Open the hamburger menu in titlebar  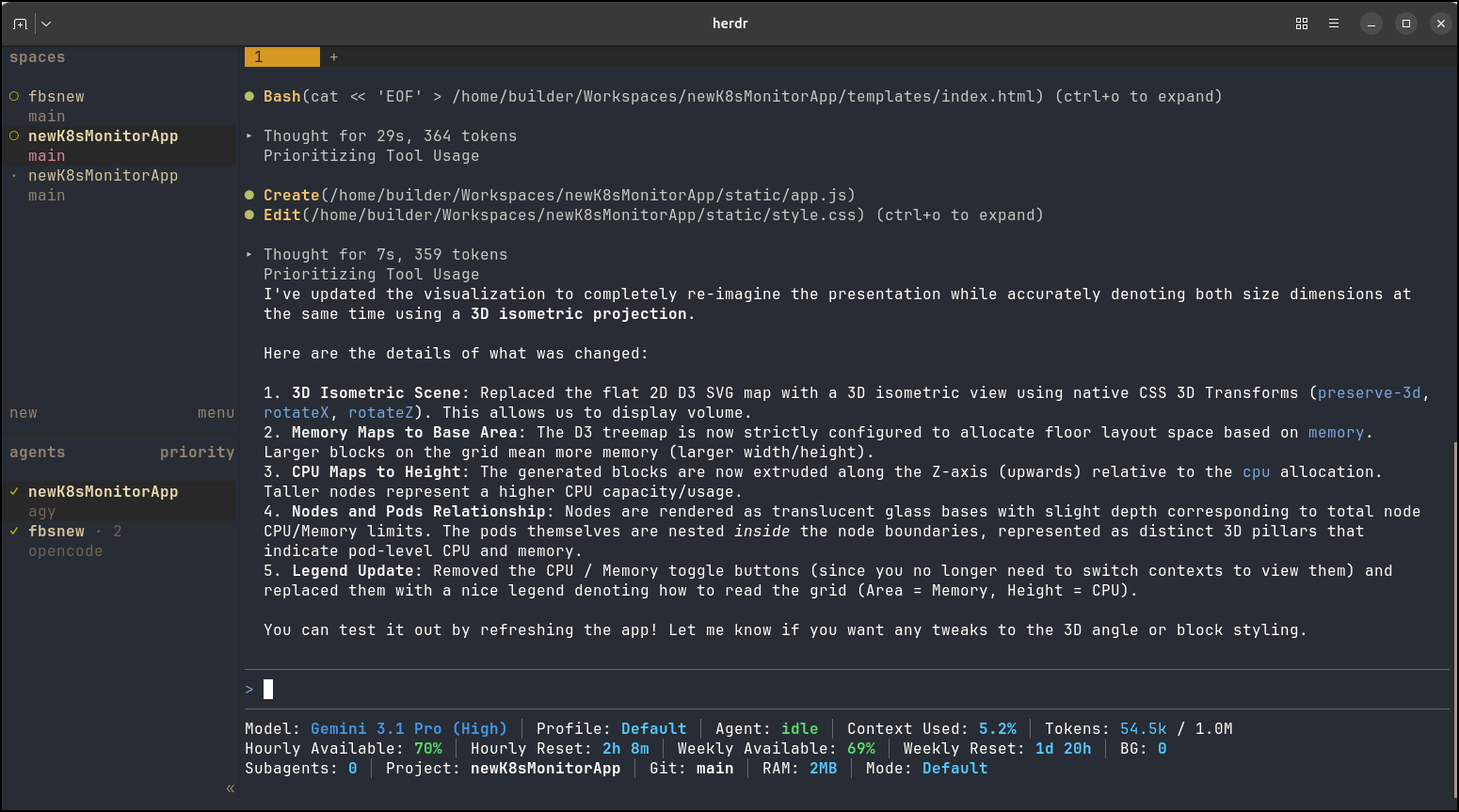[x=1334, y=24]
